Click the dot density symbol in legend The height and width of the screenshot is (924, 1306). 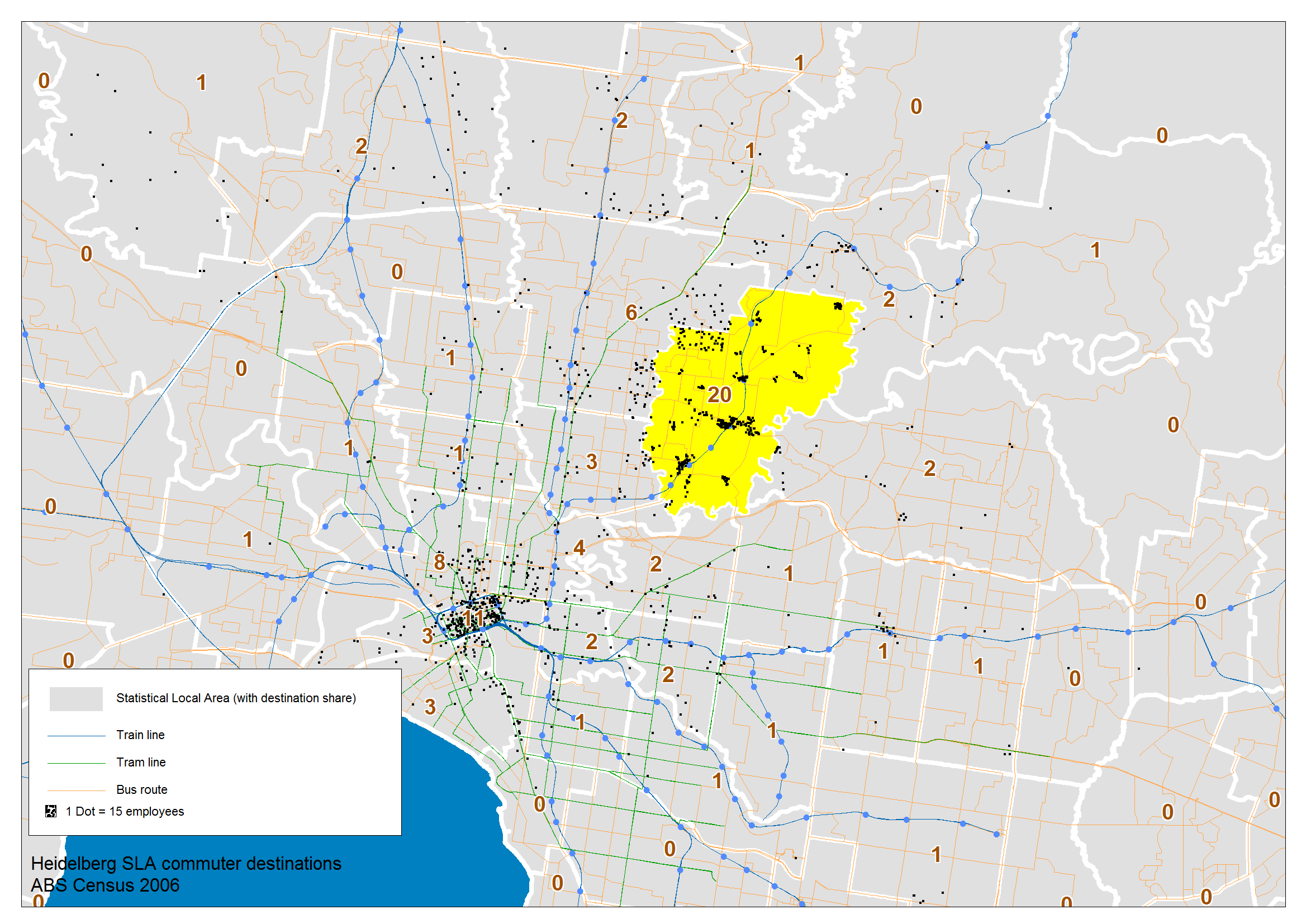click(x=51, y=811)
